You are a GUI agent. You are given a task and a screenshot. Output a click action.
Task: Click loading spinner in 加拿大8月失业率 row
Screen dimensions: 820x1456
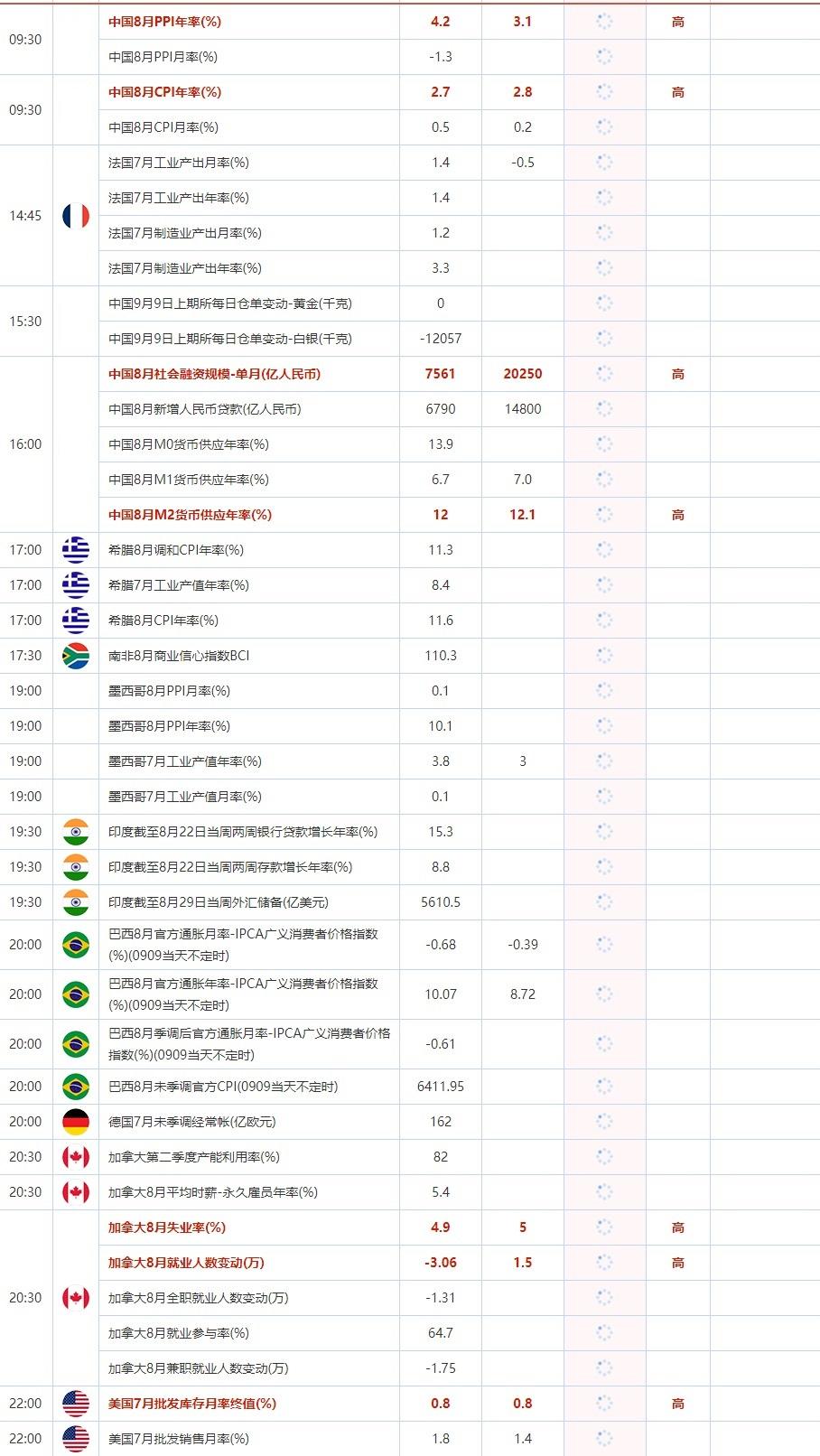click(x=604, y=1227)
